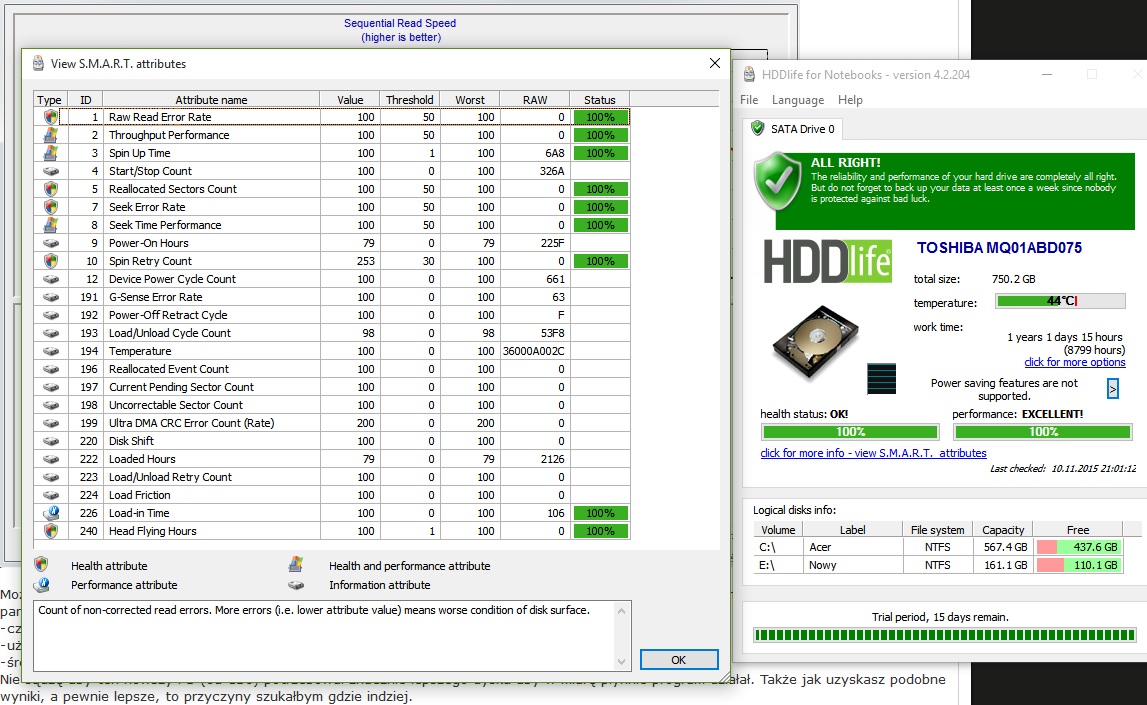Select the Reallocated Sectors Count row
The height and width of the screenshot is (705, 1147).
(172, 189)
